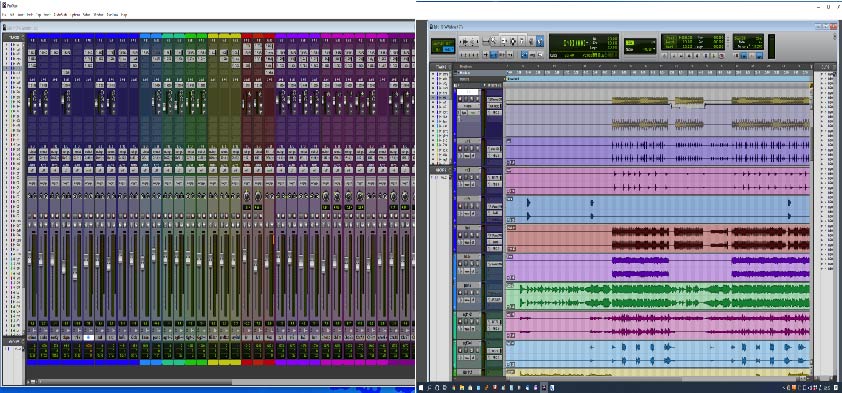
Task: Select the white highlighted track name in mixer
Action: coord(89,337)
